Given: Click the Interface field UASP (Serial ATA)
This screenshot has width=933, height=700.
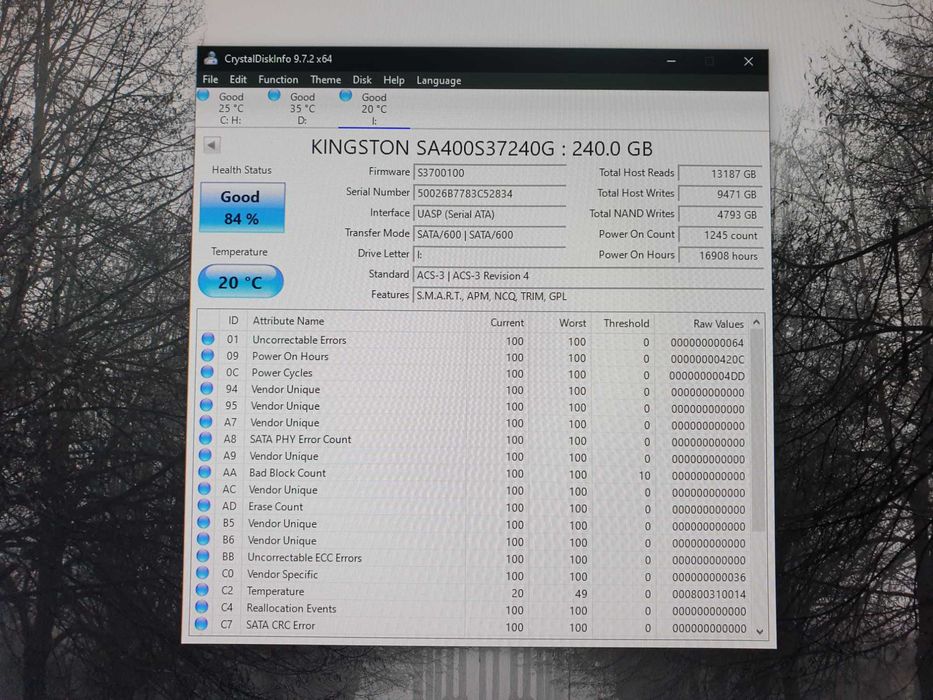Looking at the screenshot, I should click(x=489, y=214).
